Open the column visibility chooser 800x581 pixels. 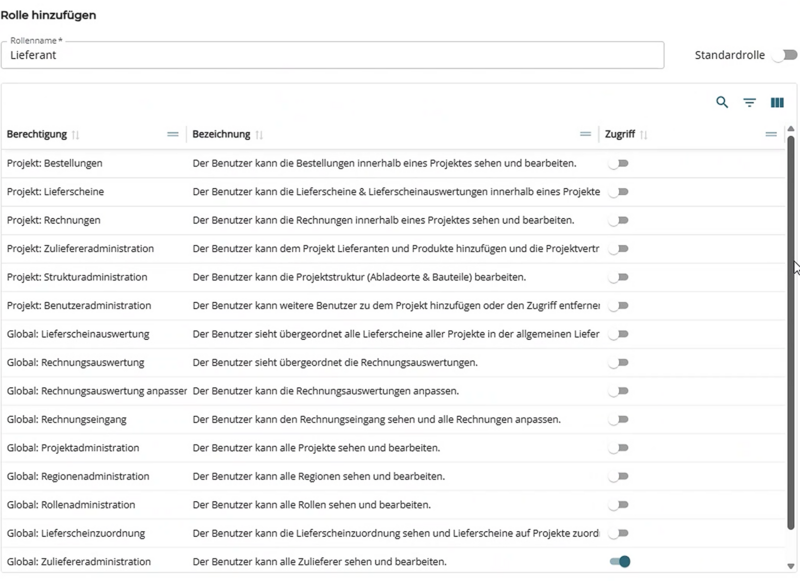point(777,102)
